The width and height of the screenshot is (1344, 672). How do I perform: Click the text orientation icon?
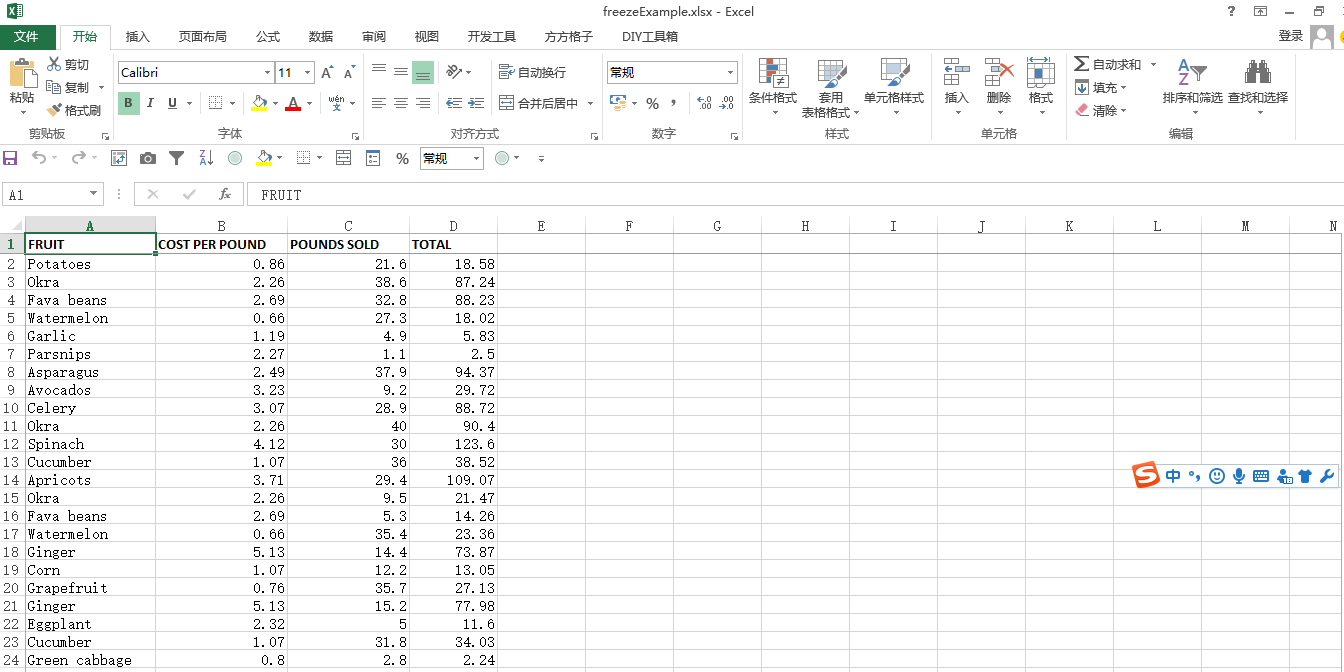pos(454,72)
